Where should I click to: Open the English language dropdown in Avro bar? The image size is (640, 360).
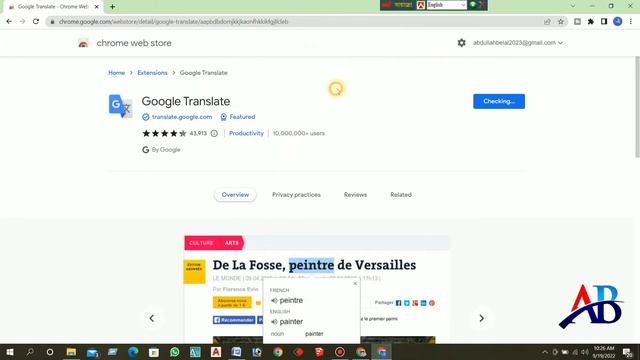pos(447,5)
